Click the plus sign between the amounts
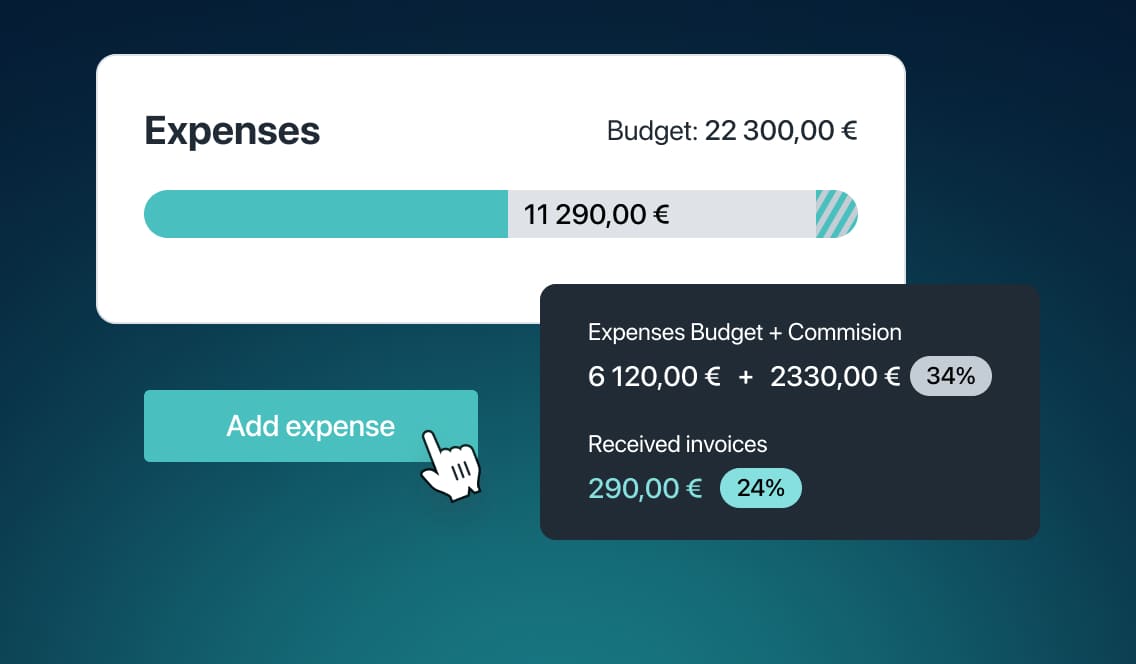The image size is (1136, 664). tap(746, 377)
